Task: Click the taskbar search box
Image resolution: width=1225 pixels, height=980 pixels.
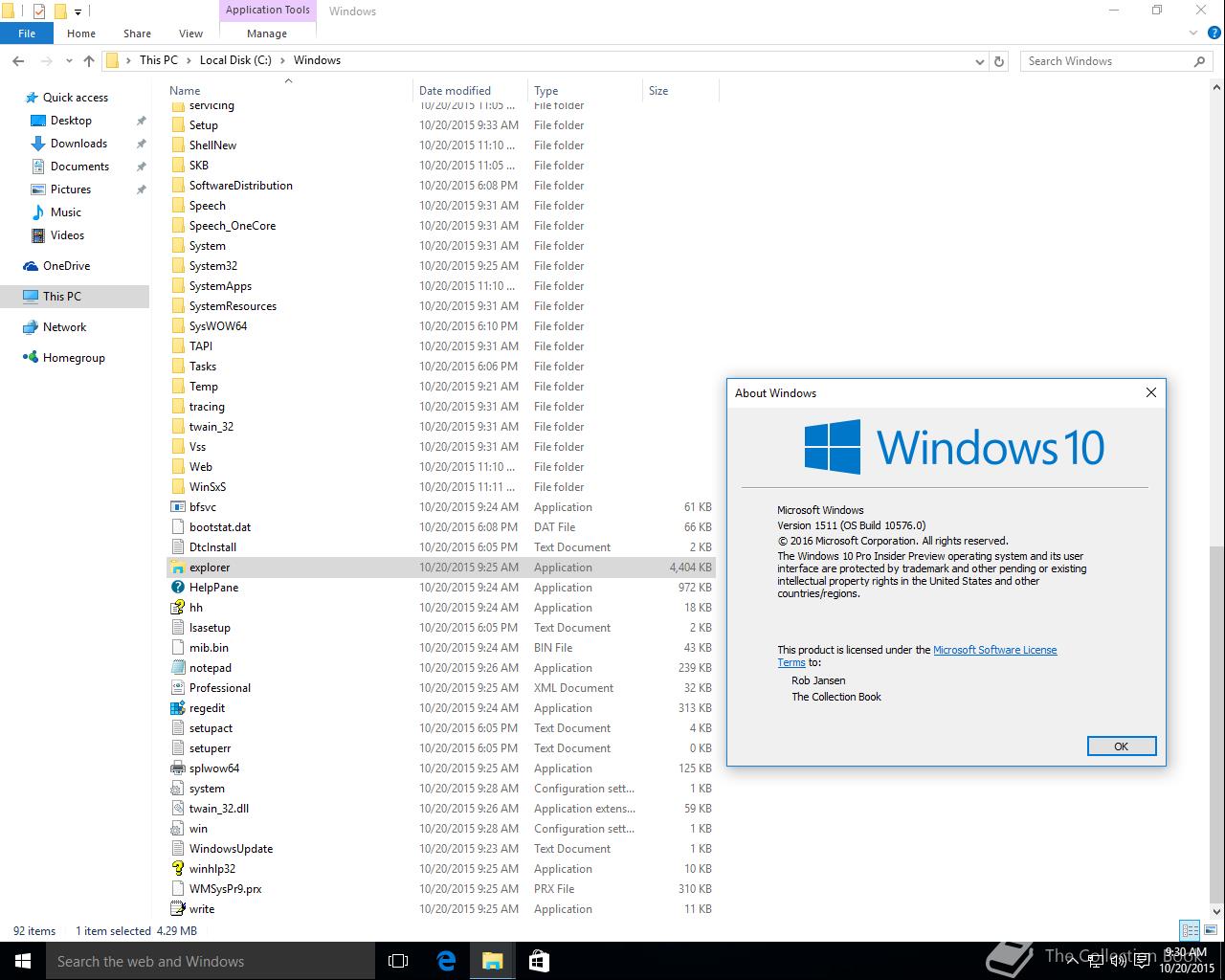Action: pos(211,961)
